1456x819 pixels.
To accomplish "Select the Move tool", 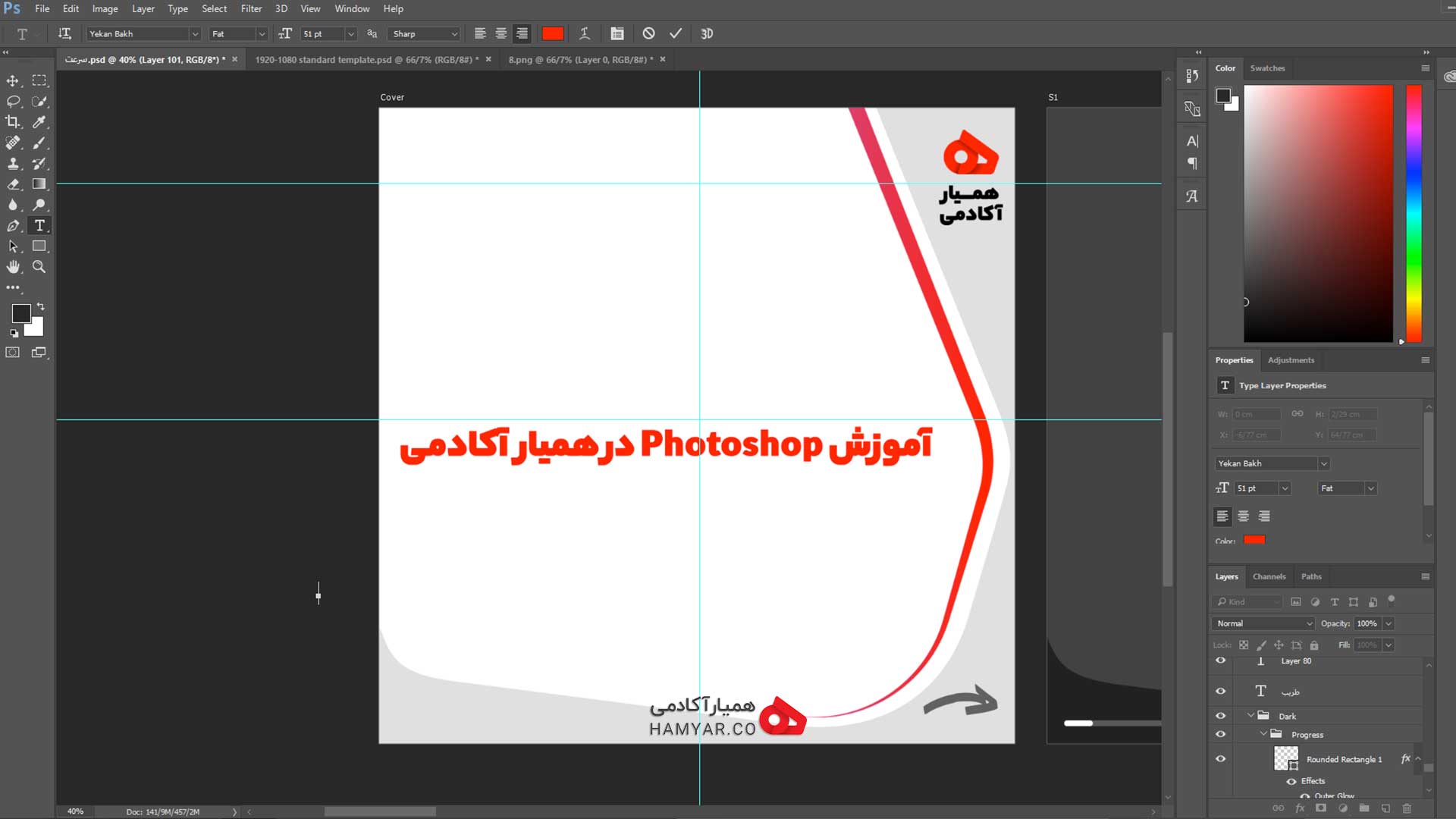I will [13, 80].
